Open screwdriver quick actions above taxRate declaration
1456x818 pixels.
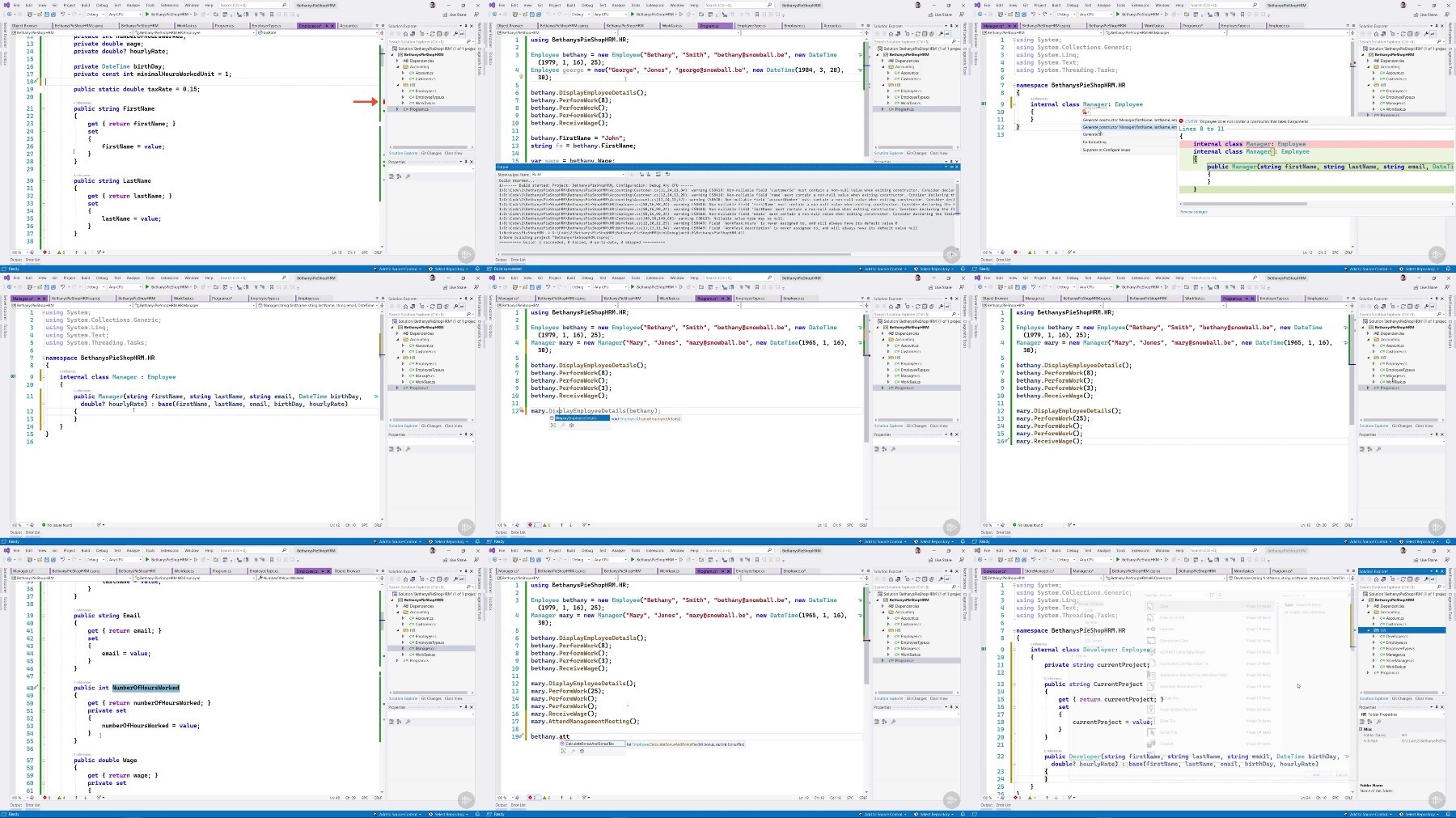(x=36, y=81)
